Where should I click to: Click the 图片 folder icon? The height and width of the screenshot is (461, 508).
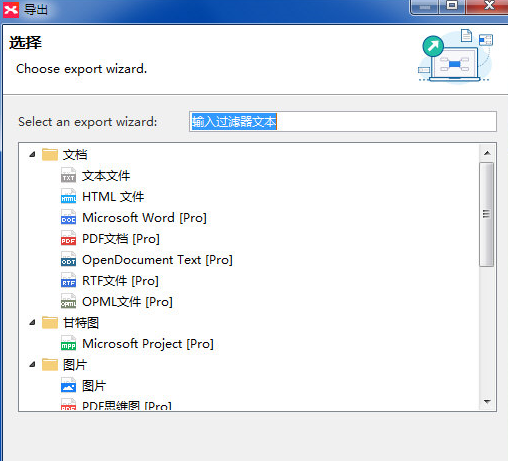click(50, 365)
